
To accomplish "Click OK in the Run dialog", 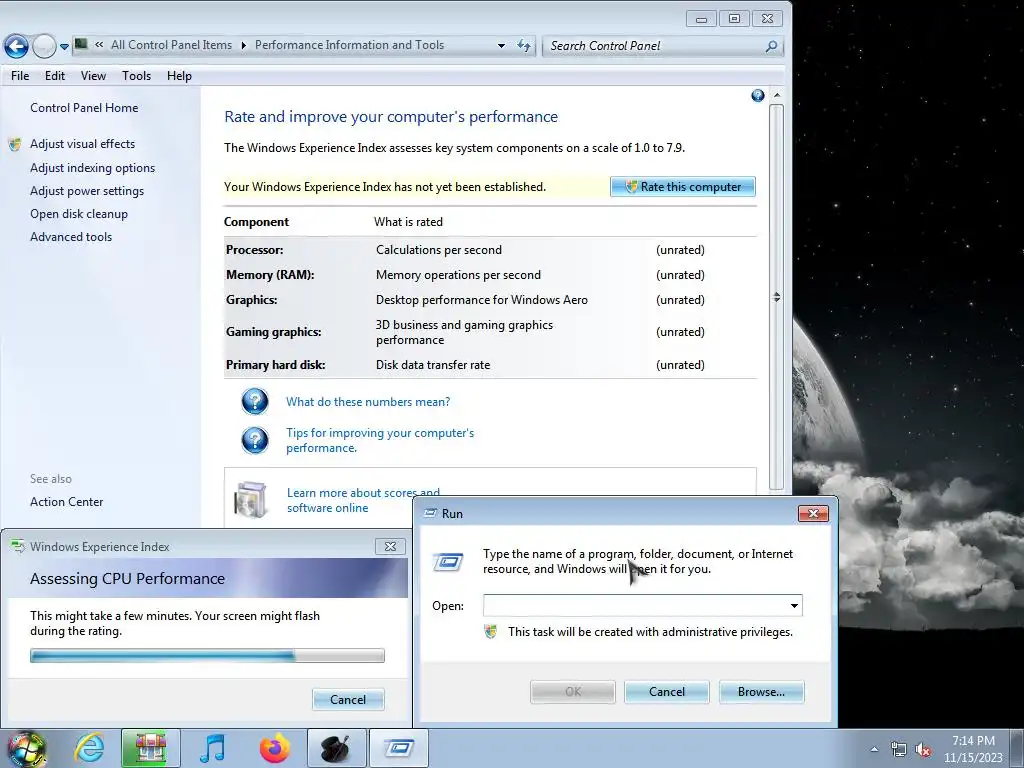I will click(x=573, y=692).
